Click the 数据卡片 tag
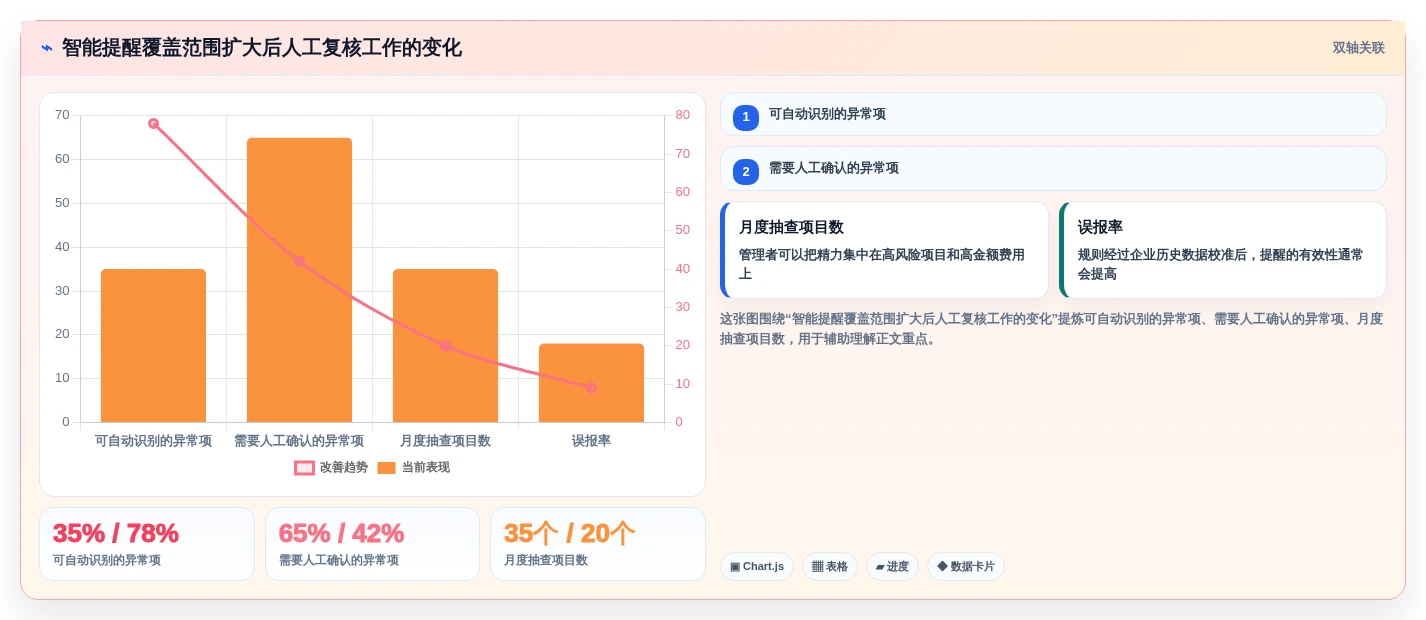The width and height of the screenshot is (1426, 620). click(x=966, y=566)
